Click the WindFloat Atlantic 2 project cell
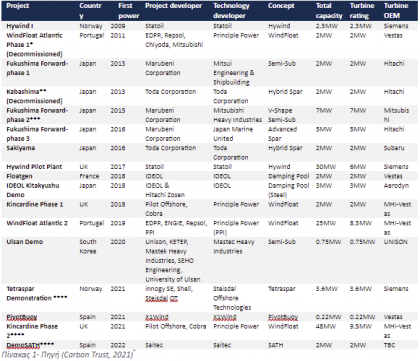This screenshot has width=420, height=361. click(37, 223)
